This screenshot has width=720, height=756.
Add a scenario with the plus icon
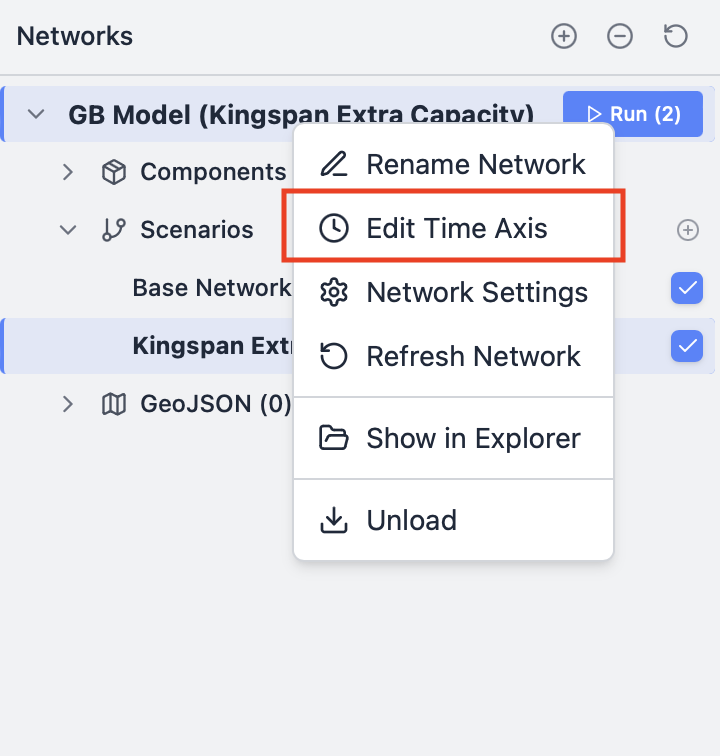(x=688, y=230)
